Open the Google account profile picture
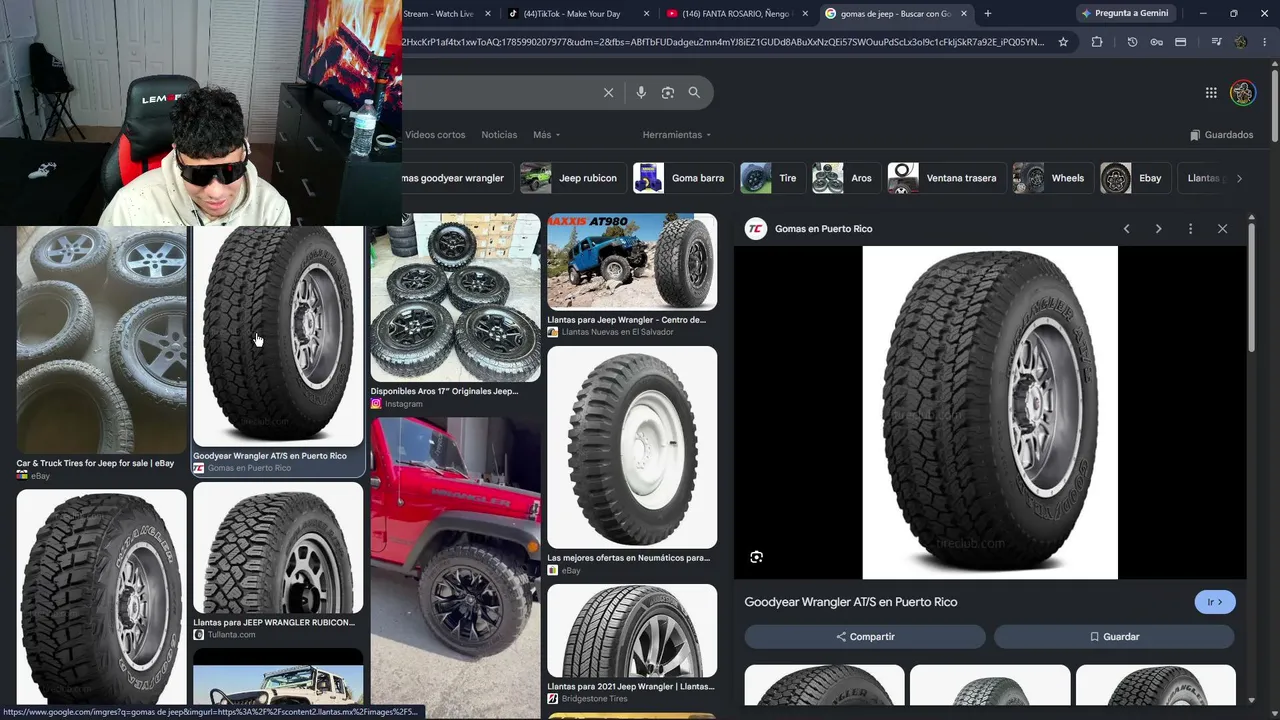1280x720 pixels. pyautogui.click(x=1243, y=93)
